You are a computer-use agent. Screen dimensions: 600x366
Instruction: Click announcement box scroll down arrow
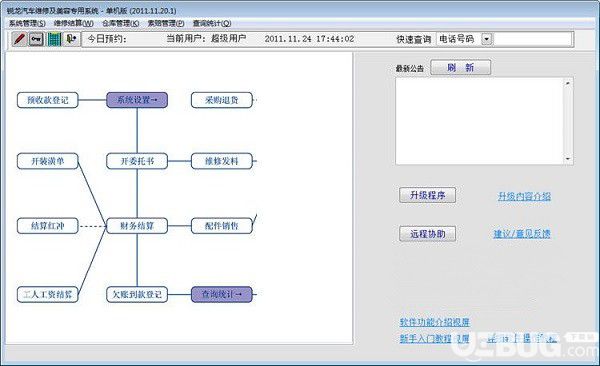(x=568, y=159)
